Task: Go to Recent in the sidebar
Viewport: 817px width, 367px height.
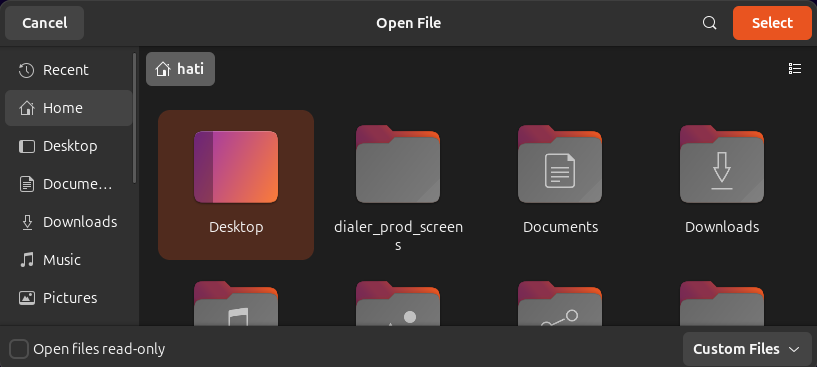Action: 69,70
